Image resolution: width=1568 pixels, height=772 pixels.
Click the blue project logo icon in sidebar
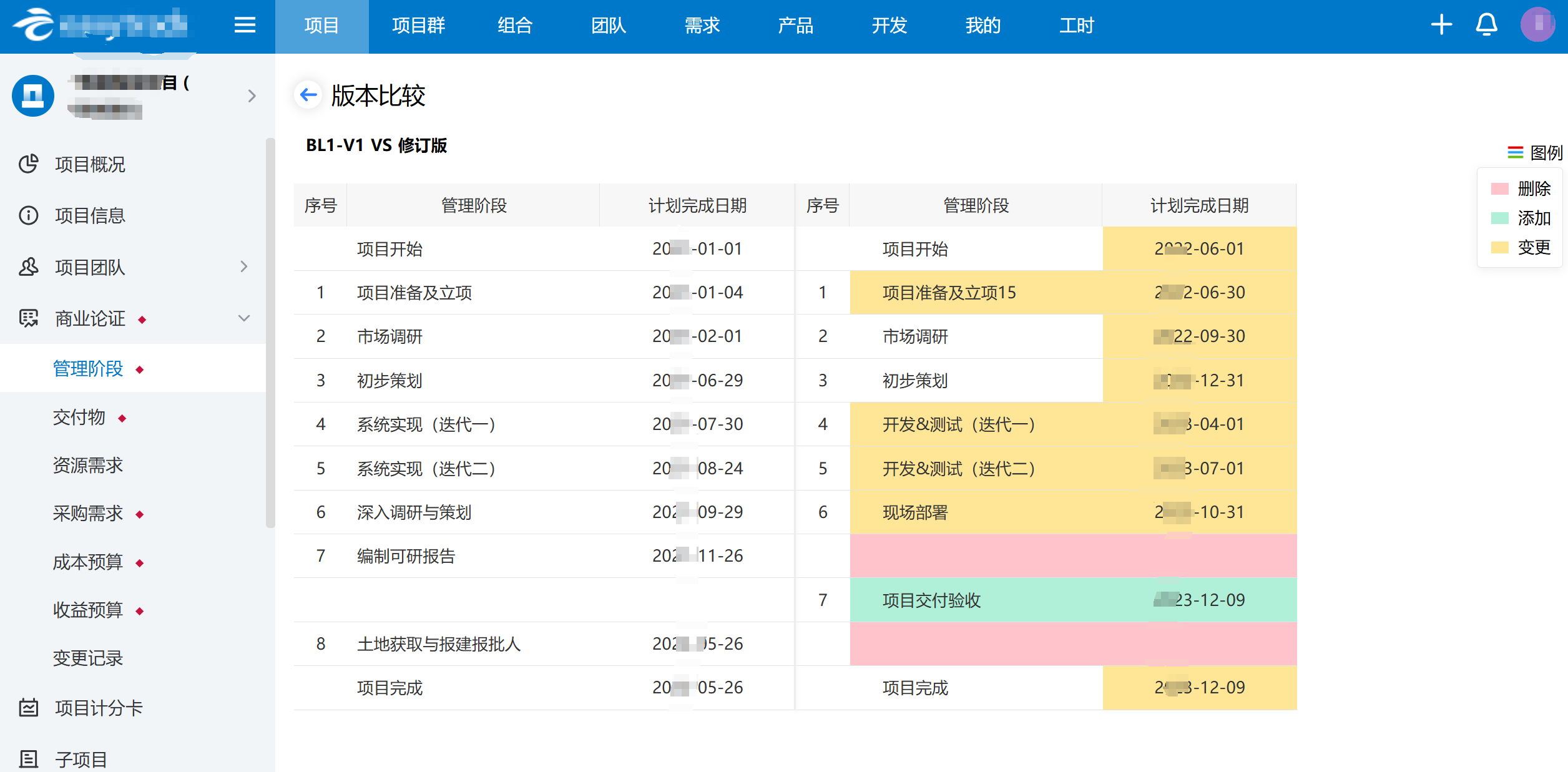[x=33, y=95]
